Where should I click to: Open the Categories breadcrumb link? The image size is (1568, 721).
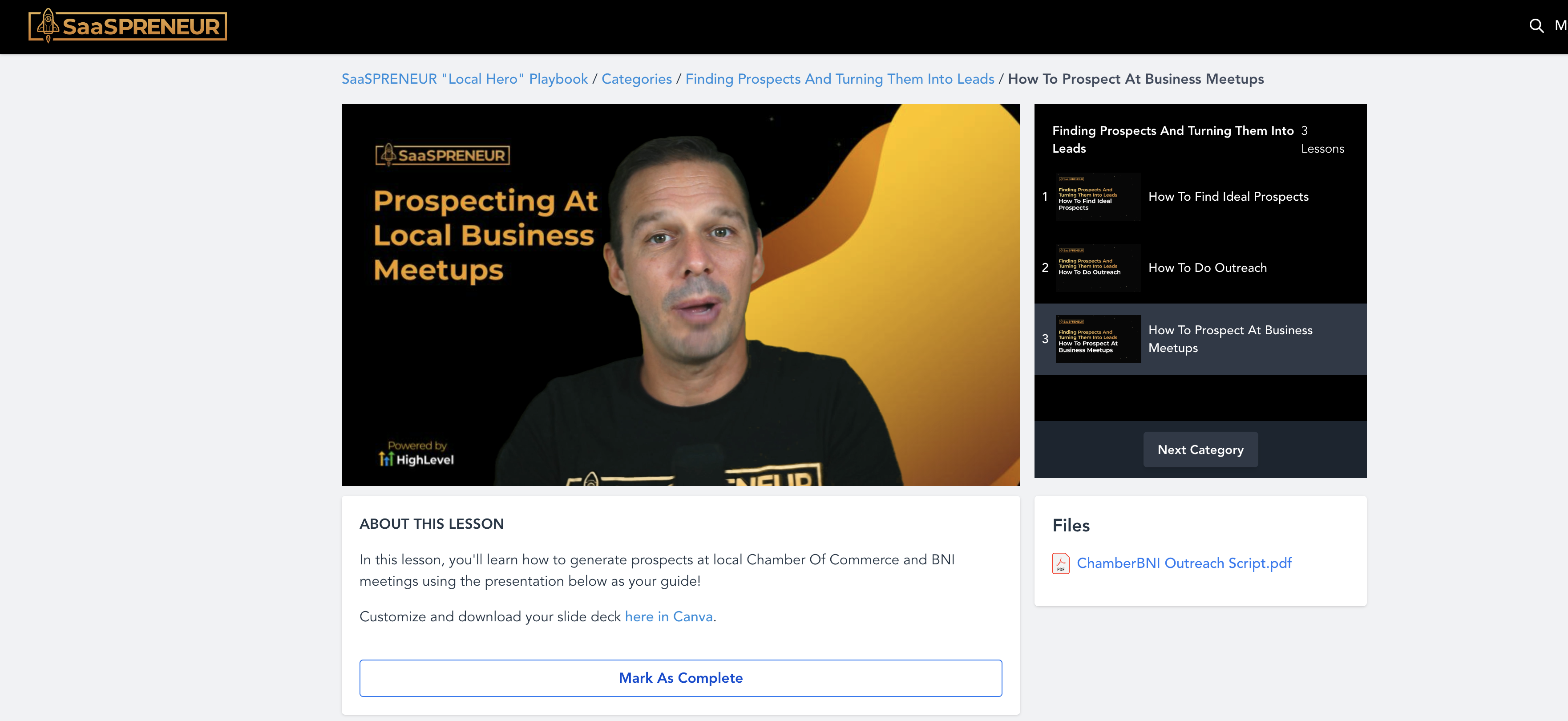[637, 79]
